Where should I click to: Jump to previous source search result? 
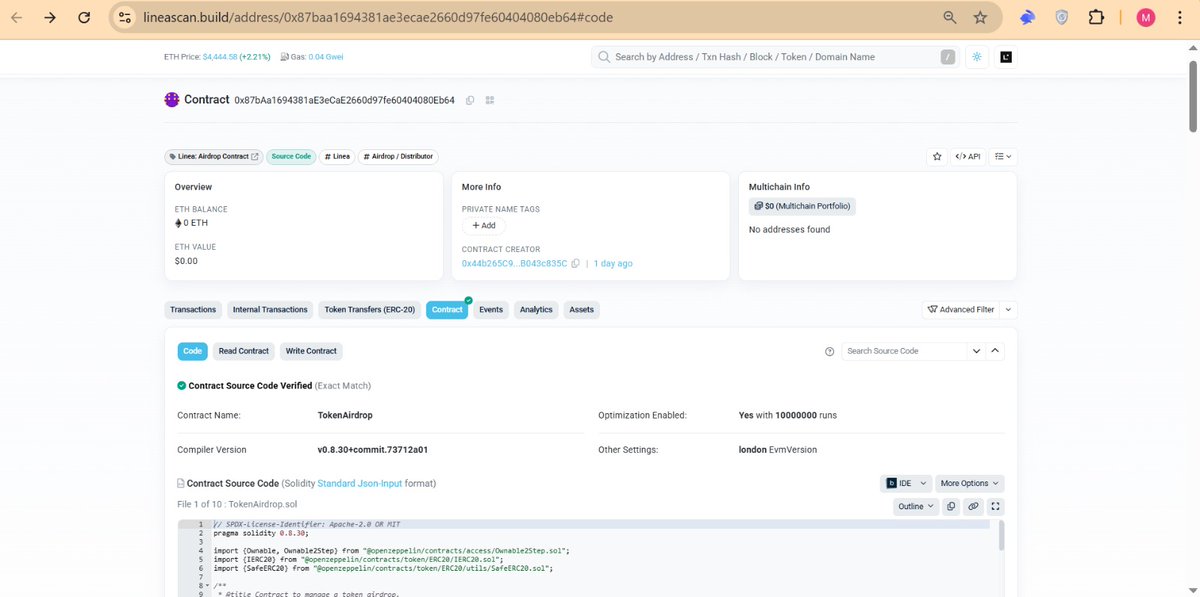click(x=995, y=352)
